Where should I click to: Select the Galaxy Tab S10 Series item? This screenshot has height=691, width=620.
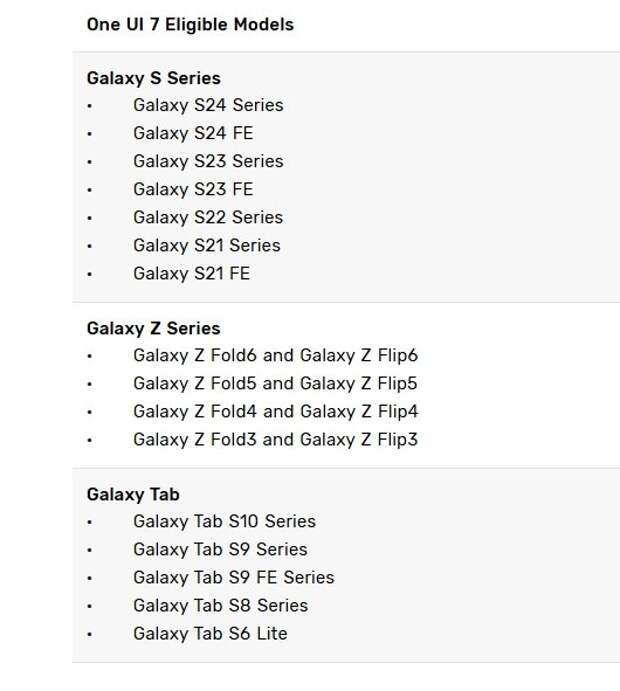click(225, 522)
